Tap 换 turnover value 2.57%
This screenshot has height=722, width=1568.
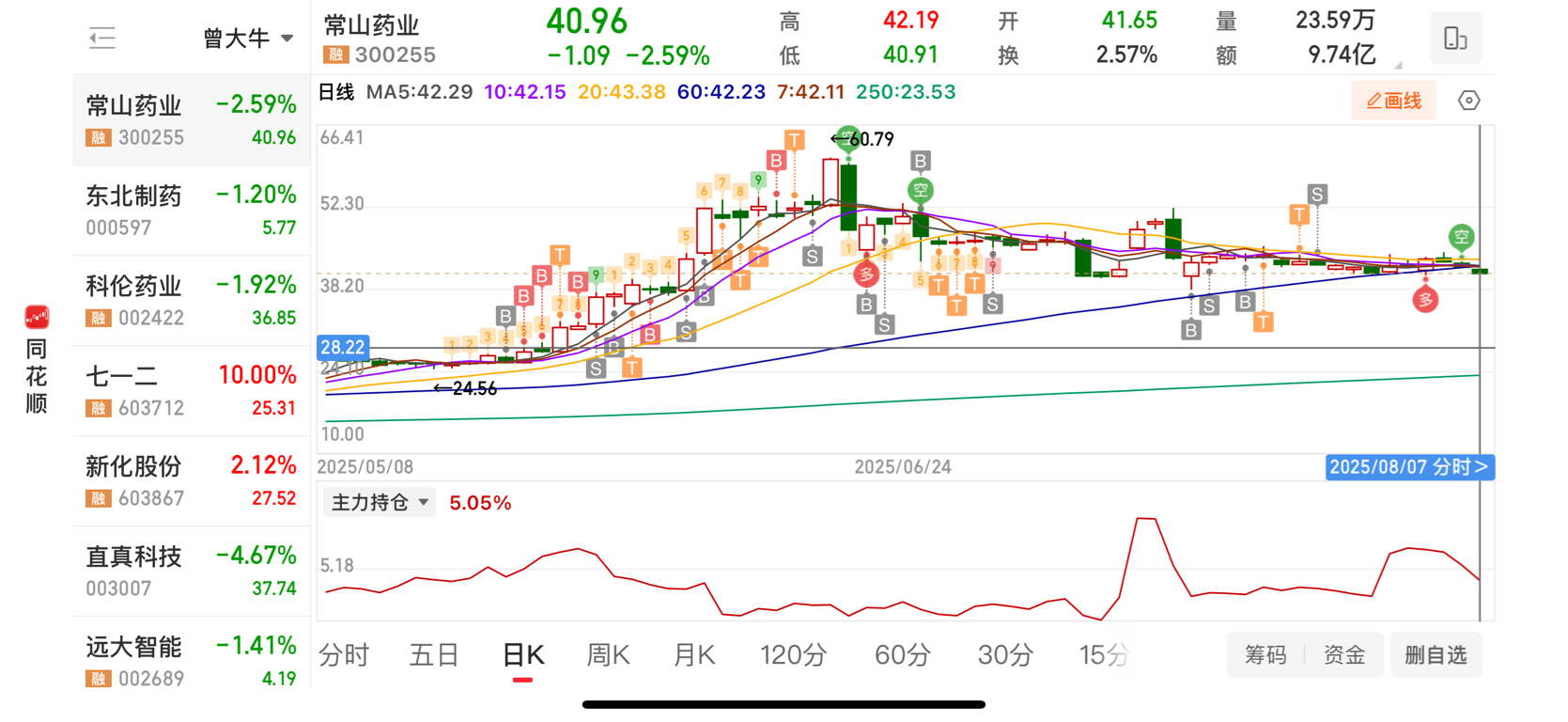point(1126,55)
